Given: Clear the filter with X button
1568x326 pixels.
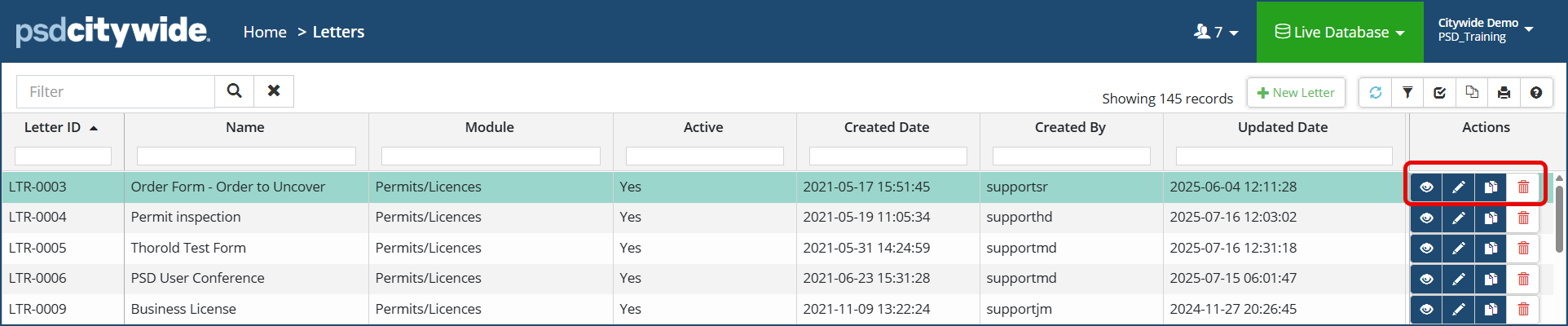Looking at the screenshot, I should pos(274,91).
